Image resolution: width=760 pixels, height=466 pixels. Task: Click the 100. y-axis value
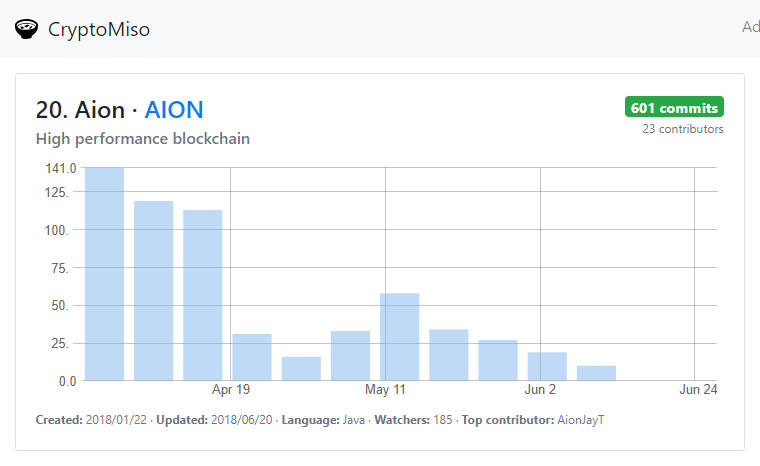[57, 230]
